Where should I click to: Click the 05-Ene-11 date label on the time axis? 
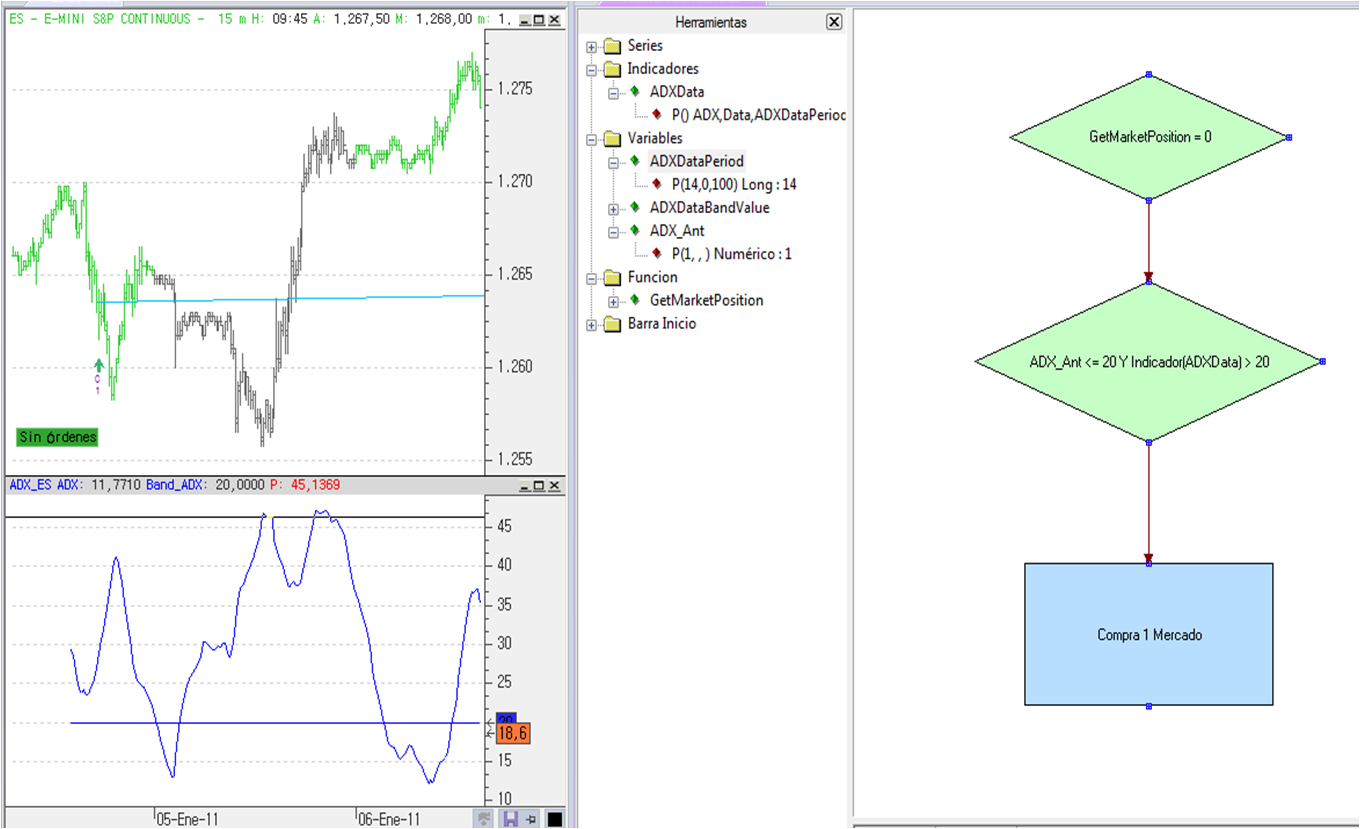pos(188,819)
